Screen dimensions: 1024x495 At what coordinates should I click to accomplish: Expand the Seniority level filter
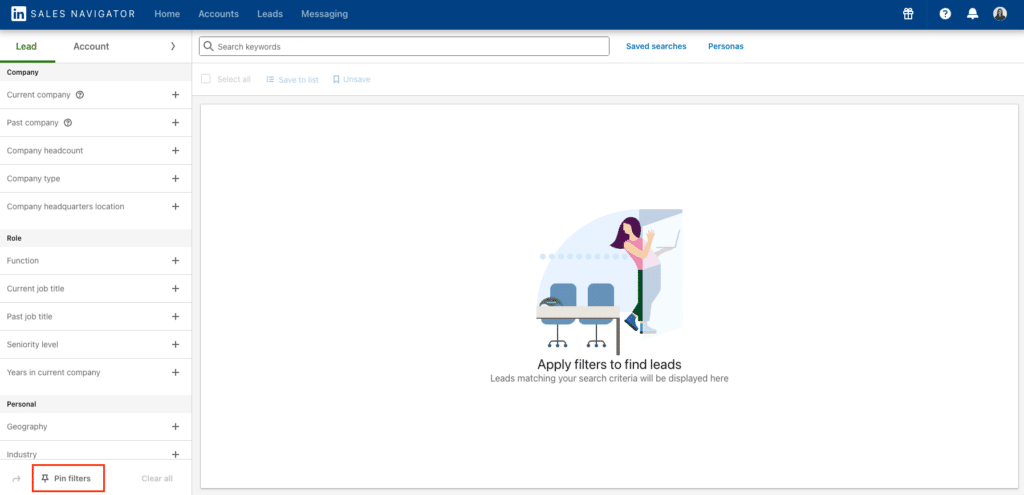point(175,345)
